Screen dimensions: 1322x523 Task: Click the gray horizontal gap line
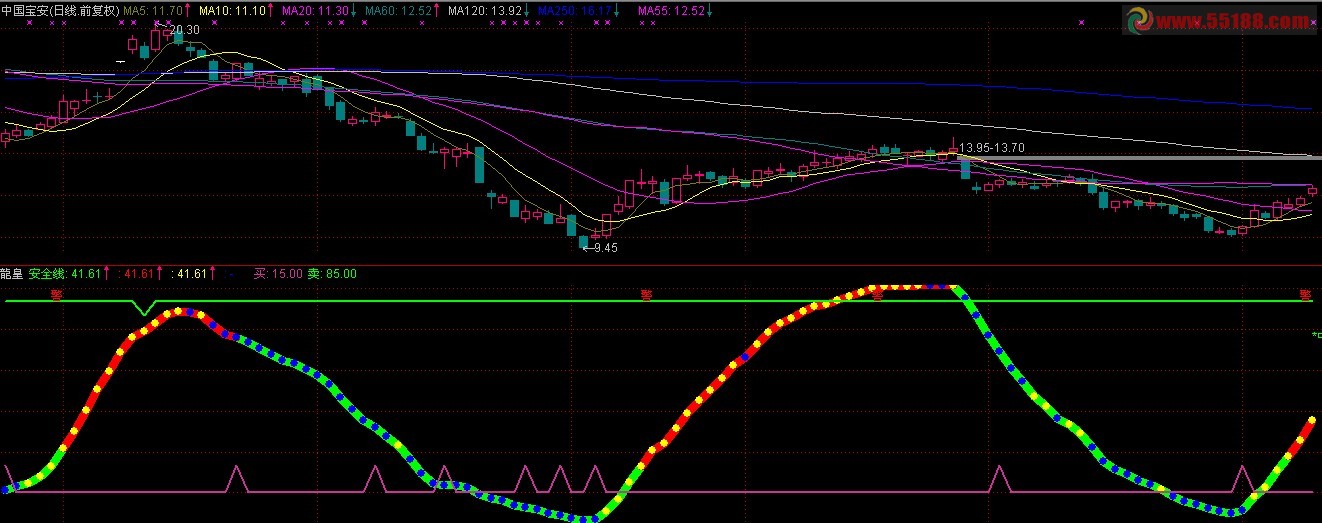(1140, 158)
